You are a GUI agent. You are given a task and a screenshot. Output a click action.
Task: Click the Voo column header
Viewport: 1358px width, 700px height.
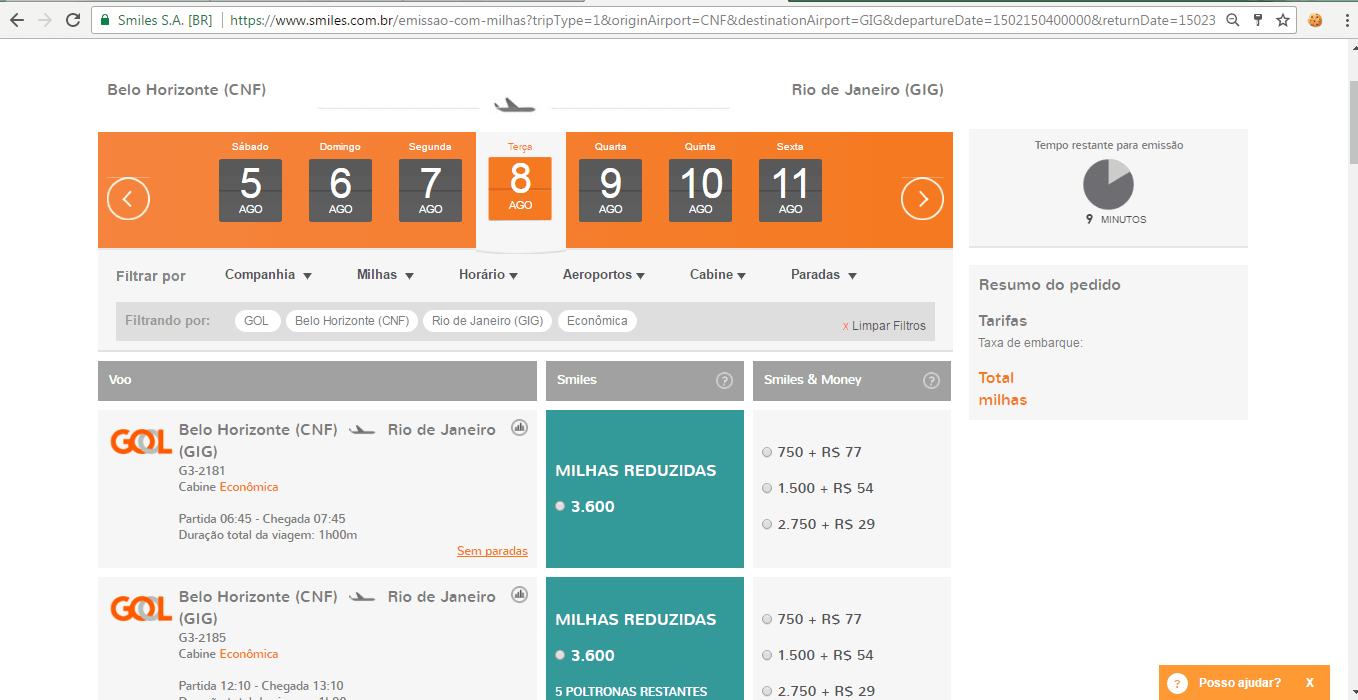click(317, 381)
